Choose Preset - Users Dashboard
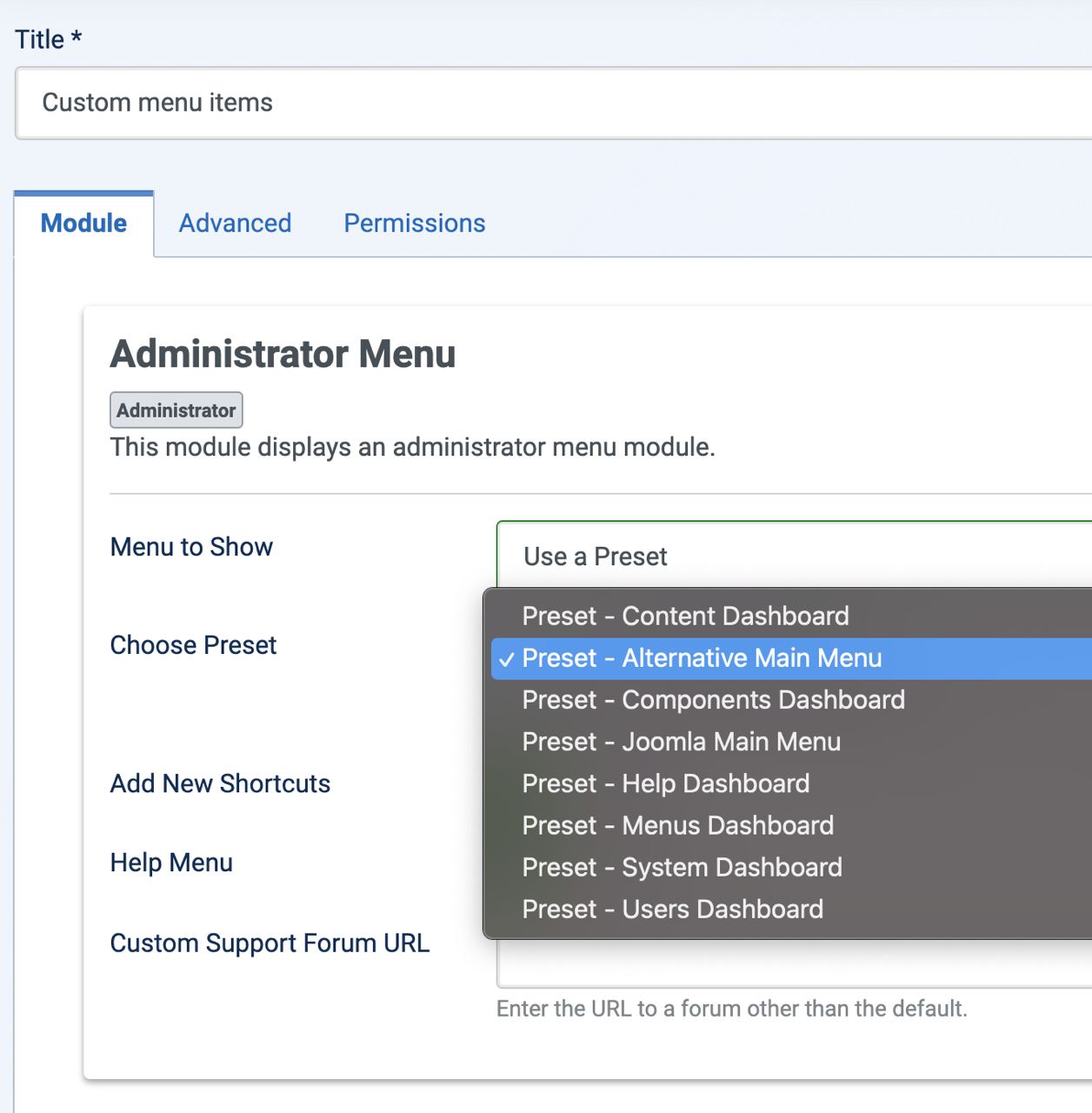This screenshot has width=1092, height=1113. coord(672,909)
